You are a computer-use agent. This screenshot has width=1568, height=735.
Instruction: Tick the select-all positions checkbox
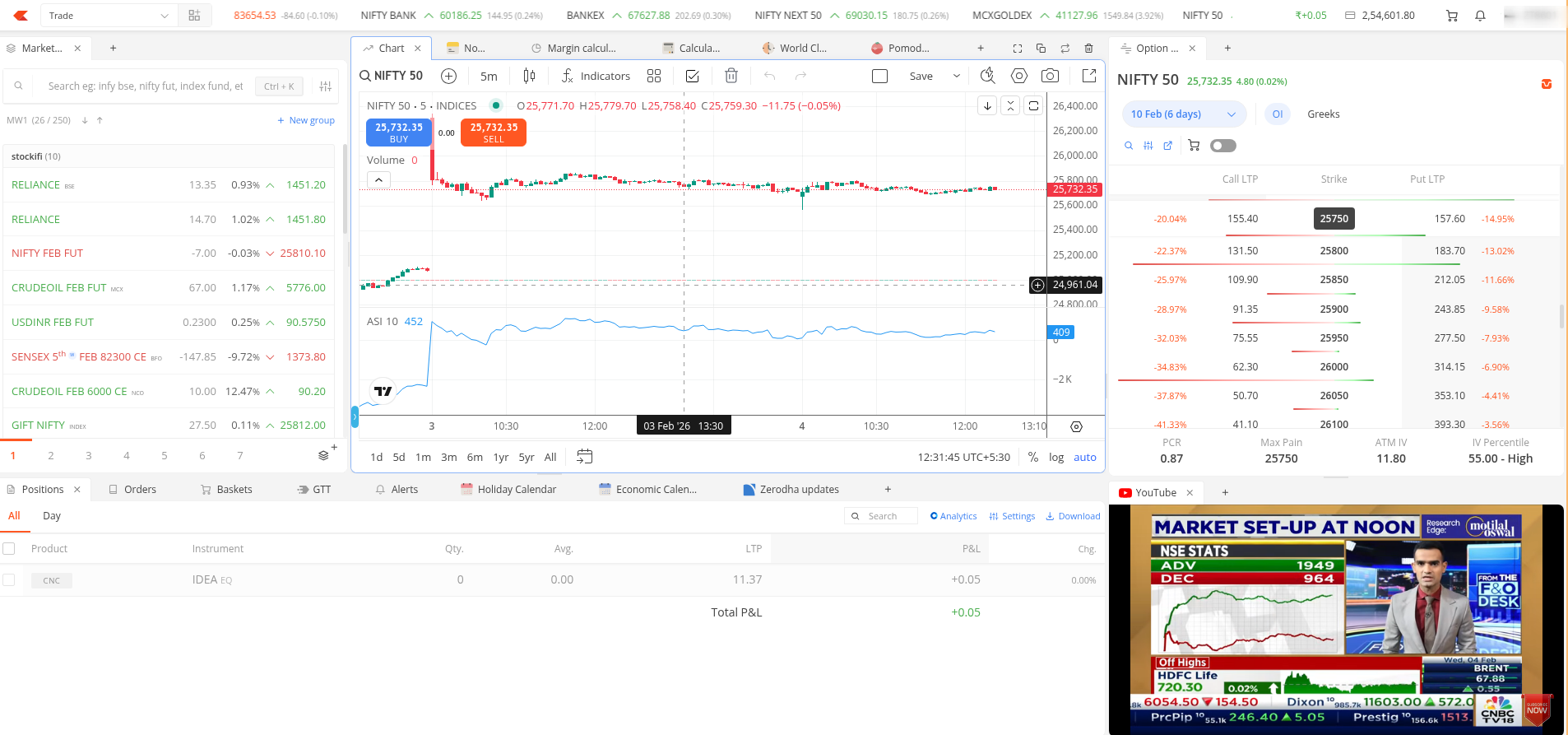[9, 549]
